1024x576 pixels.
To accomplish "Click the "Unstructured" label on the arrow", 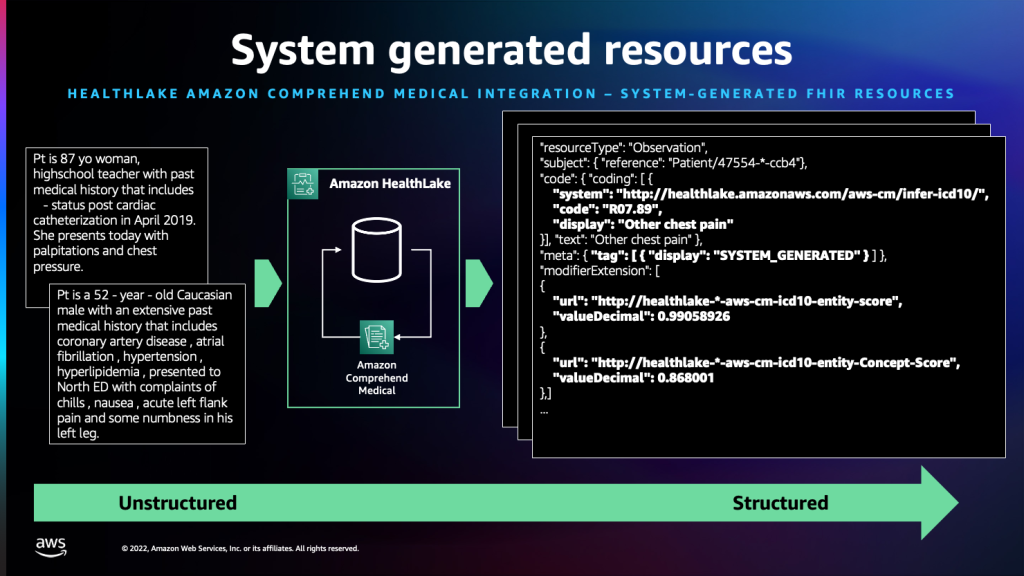I will (x=178, y=503).
